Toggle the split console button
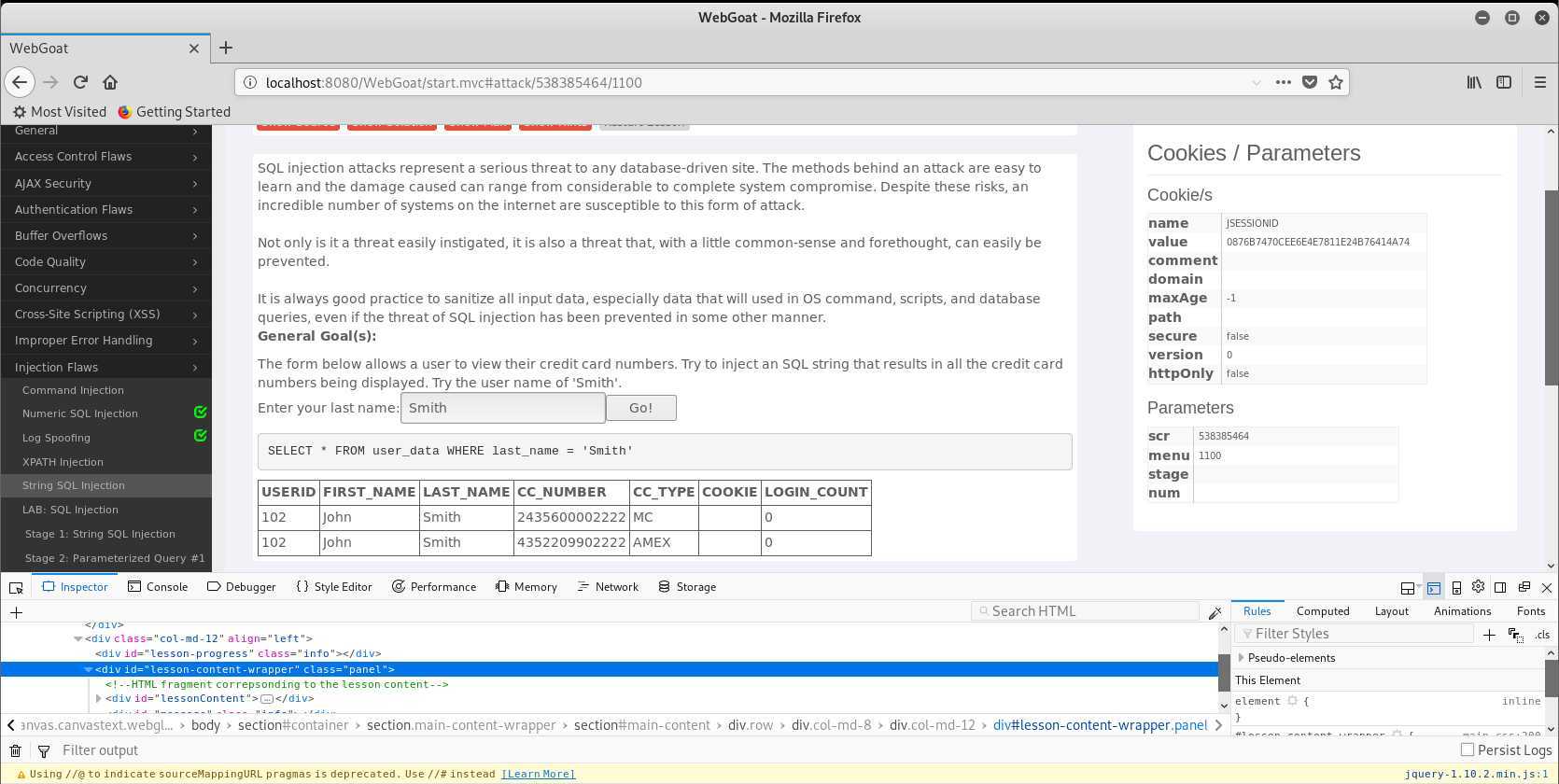The width and height of the screenshot is (1559, 784). pyautogui.click(x=1434, y=587)
